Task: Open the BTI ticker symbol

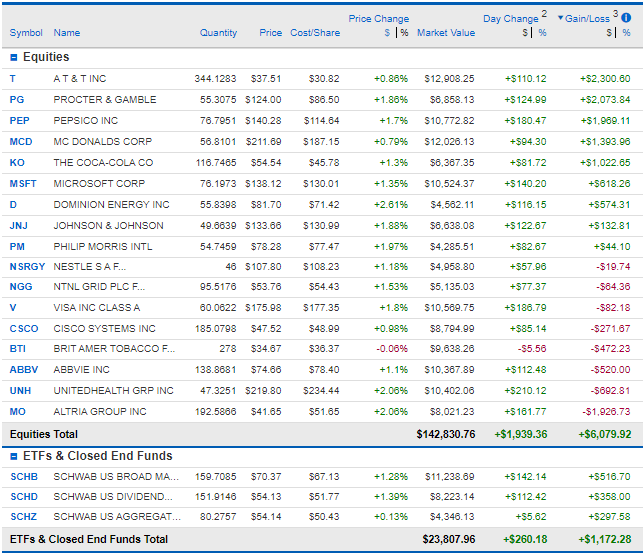Action: pyautogui.click(x=18, y=348)
